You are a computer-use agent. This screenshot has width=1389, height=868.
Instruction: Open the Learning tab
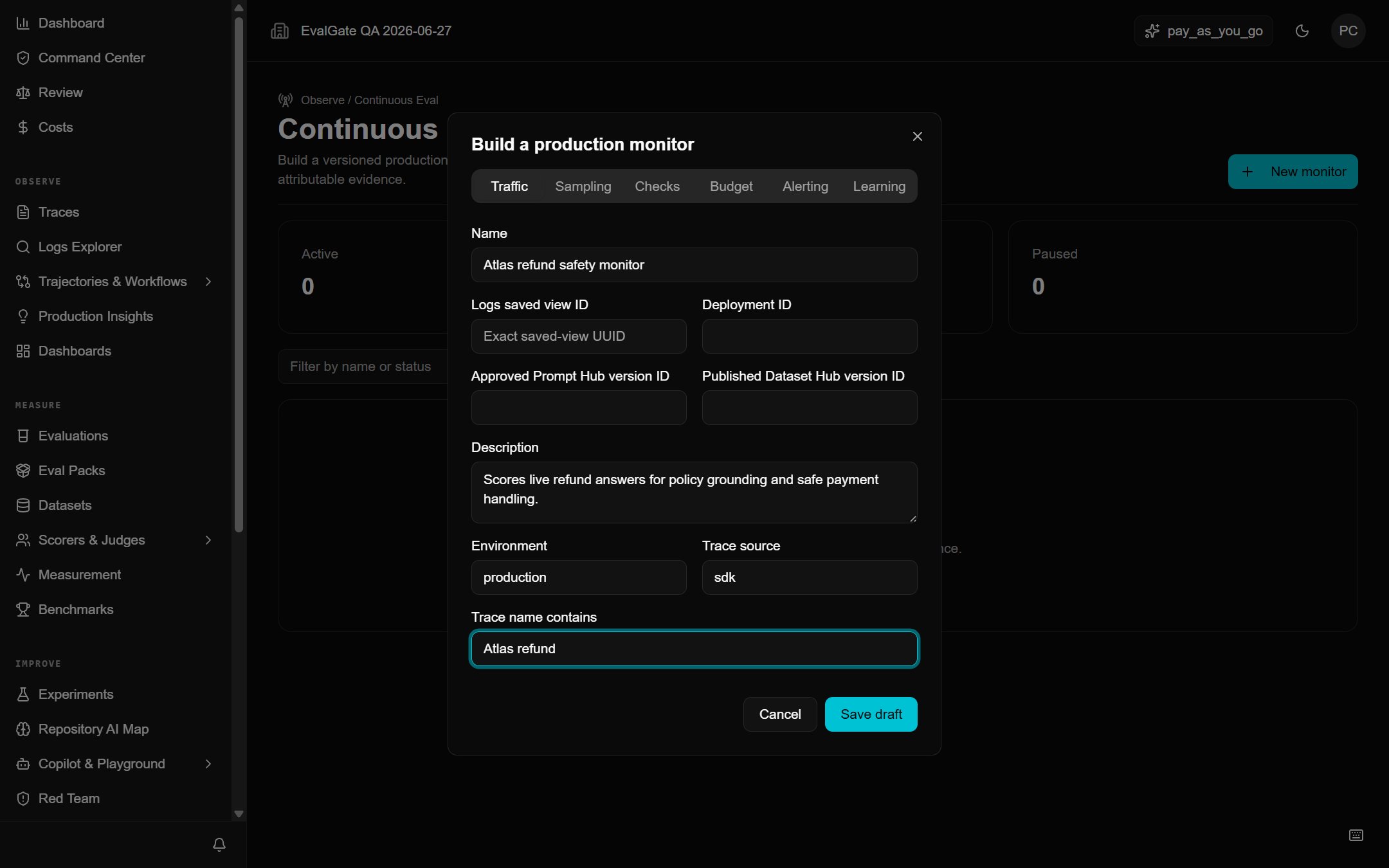point(879,186)
